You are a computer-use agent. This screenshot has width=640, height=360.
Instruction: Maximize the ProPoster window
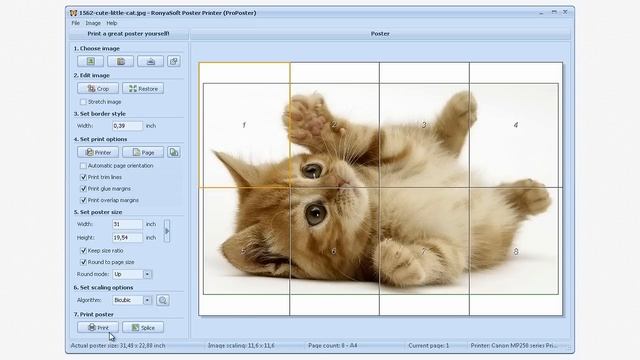pyautogui.click(x=554, y=12)
